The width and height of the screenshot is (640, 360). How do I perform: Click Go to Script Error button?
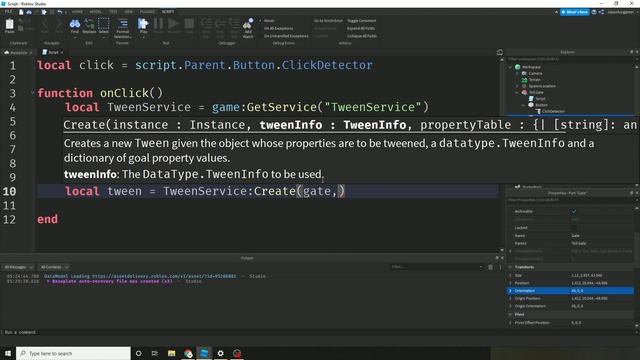click(x=328, y=20)
